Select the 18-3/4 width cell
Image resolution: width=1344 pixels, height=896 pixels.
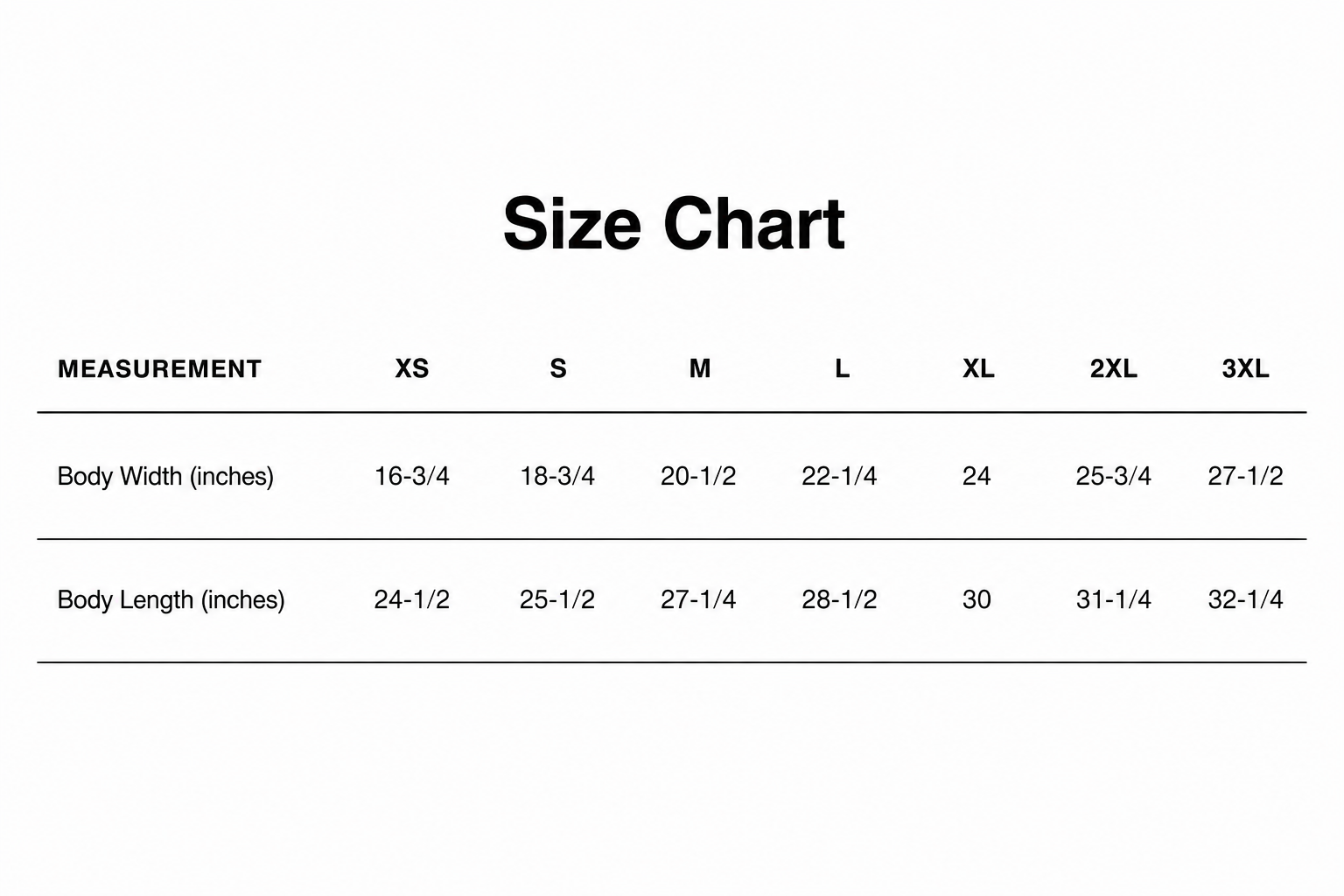pyautogui.click(x=557, y=476)
